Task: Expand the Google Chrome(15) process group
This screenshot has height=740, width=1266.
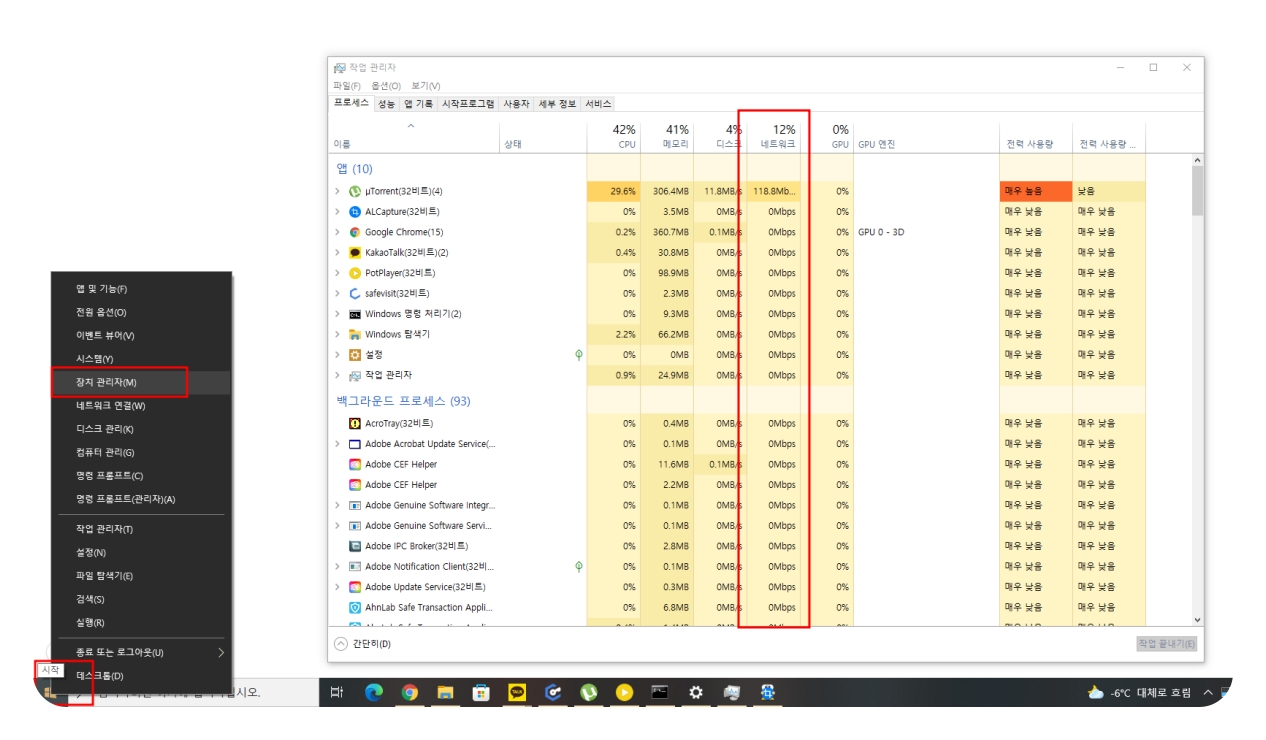Action: (x=338, y=232)
